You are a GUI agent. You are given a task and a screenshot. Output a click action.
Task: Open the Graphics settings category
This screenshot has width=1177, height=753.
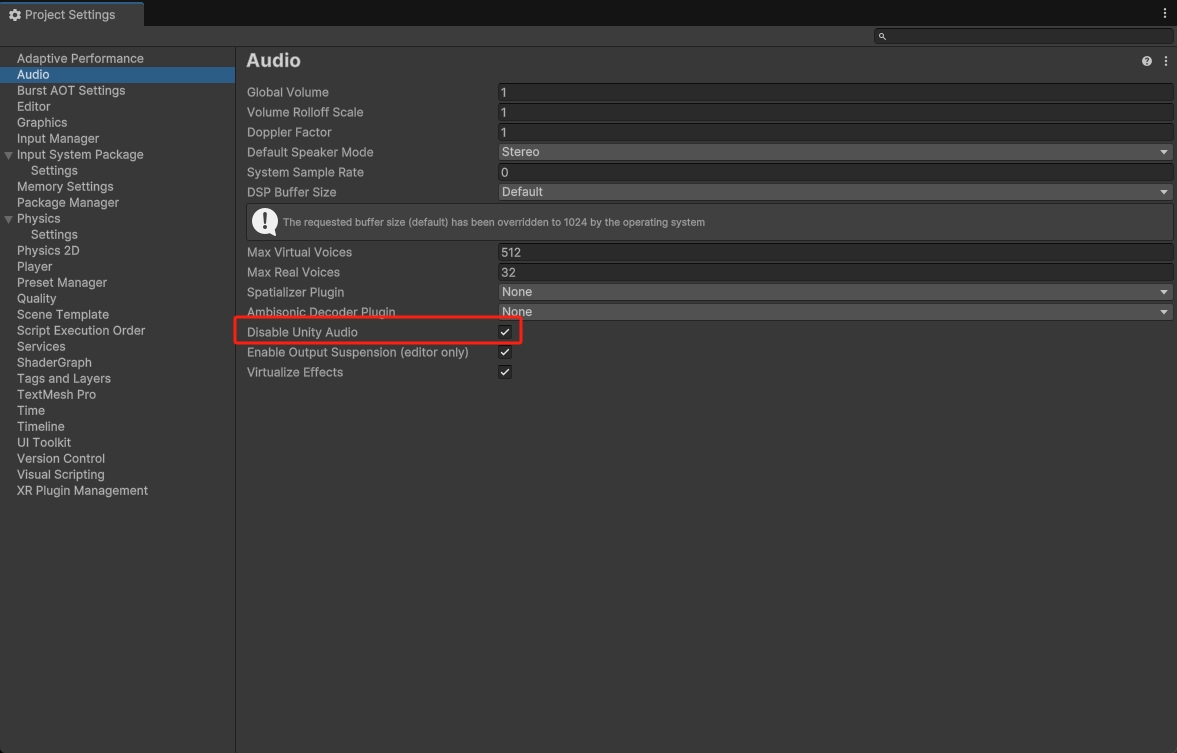42,123
